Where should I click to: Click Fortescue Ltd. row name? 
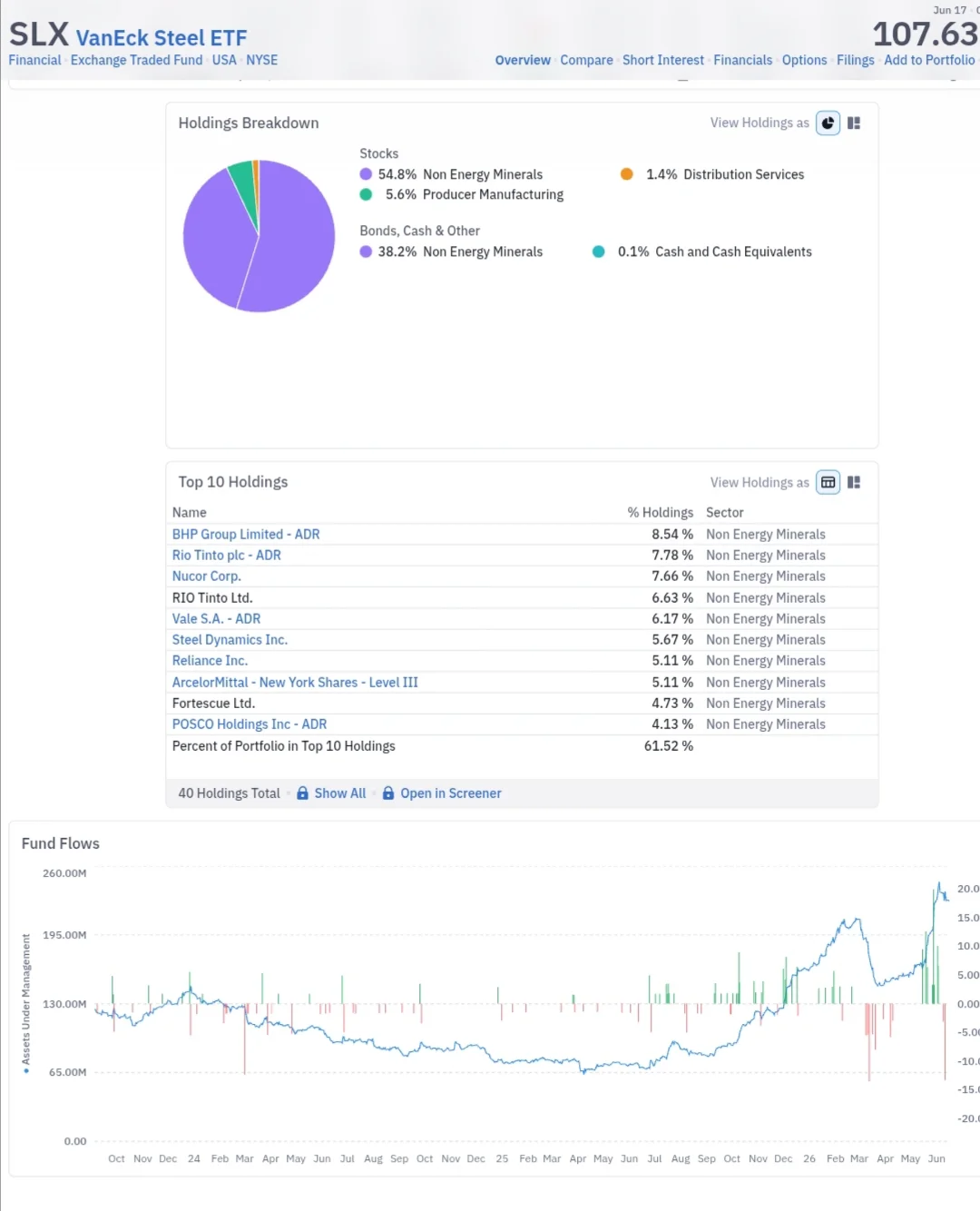pyautogui.click(x=213, y=704)
